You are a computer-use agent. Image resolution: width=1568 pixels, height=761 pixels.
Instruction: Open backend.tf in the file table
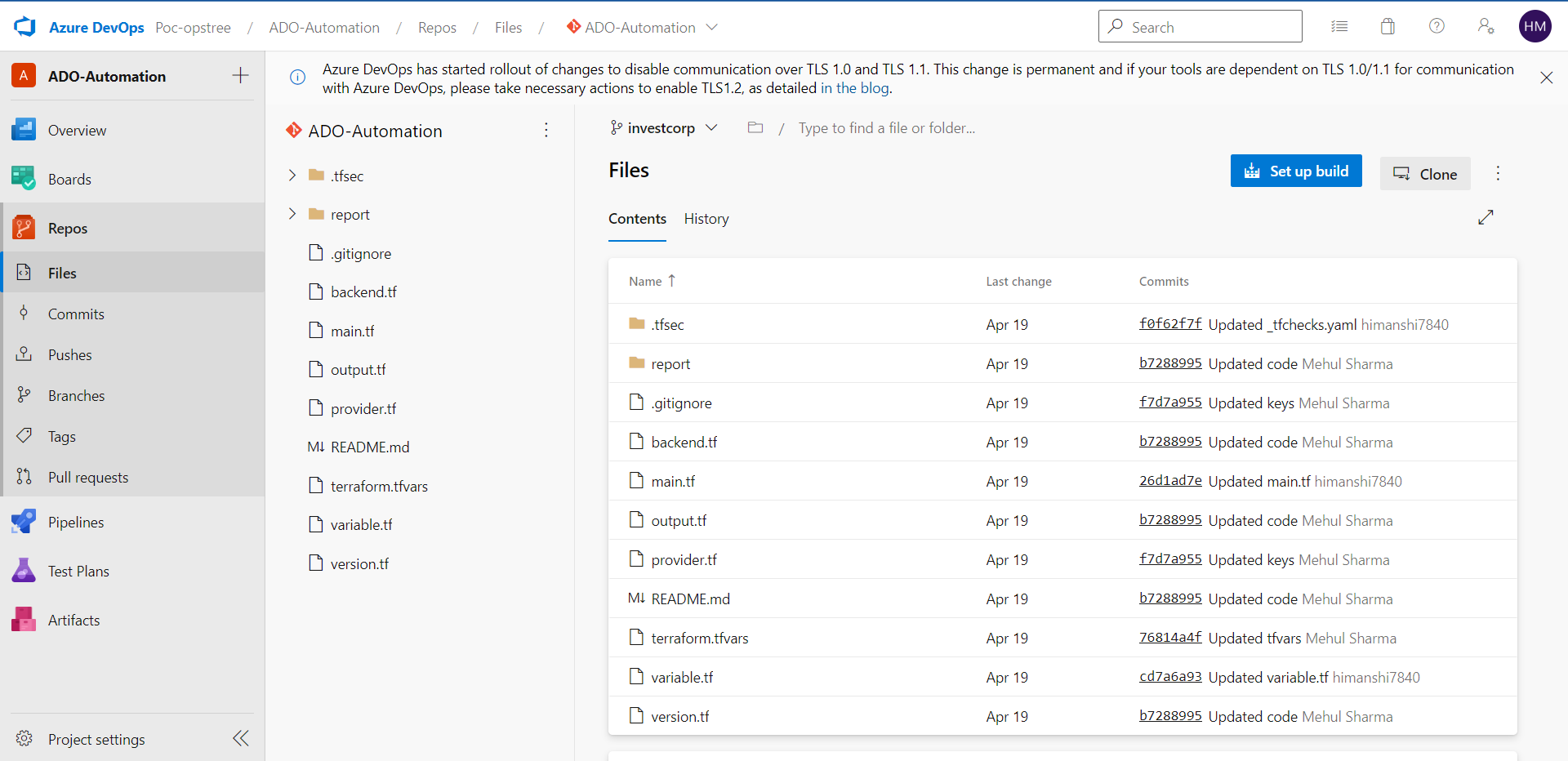[684, 442]
